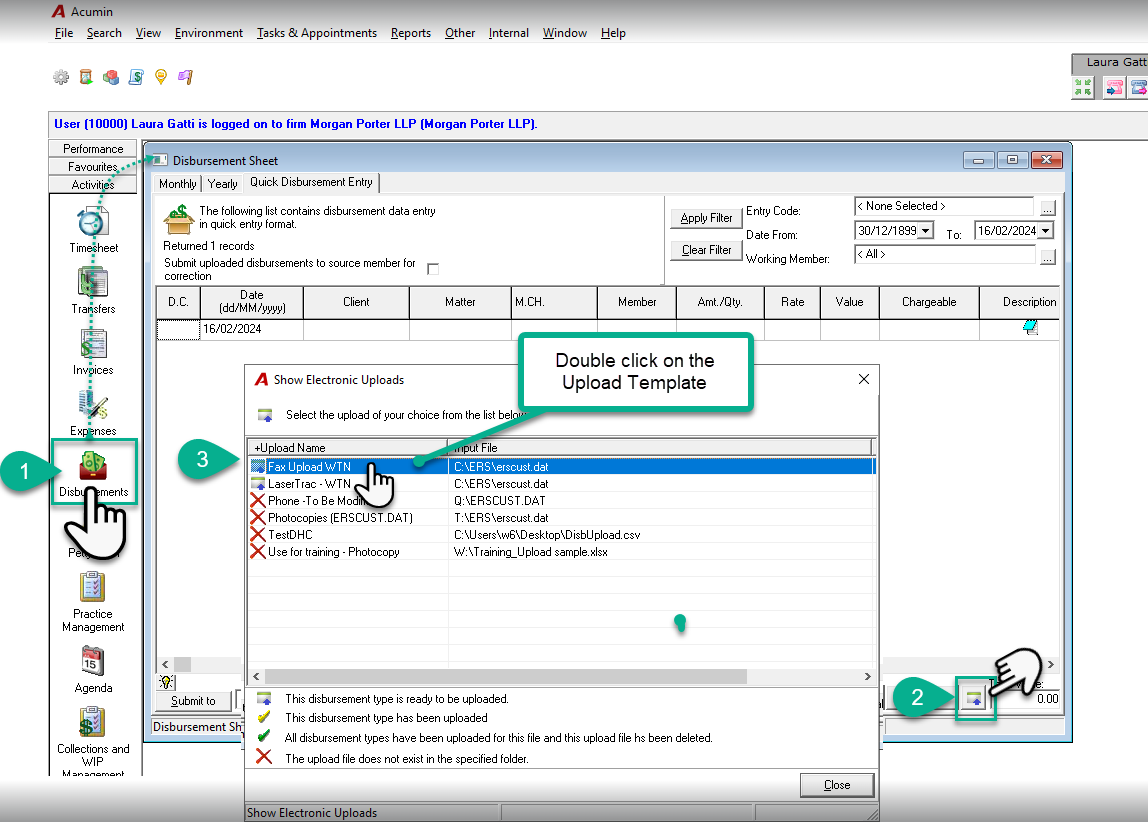Screen dimensions: 1148x822
Task: Open Practice Management in the sidebar
Action: click(x=93, y=602)
